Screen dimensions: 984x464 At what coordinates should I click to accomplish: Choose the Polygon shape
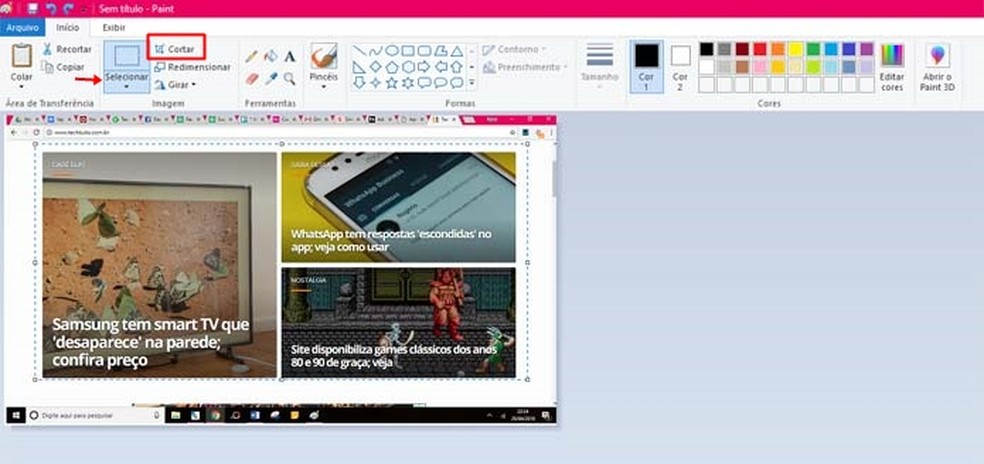point(441,51)
